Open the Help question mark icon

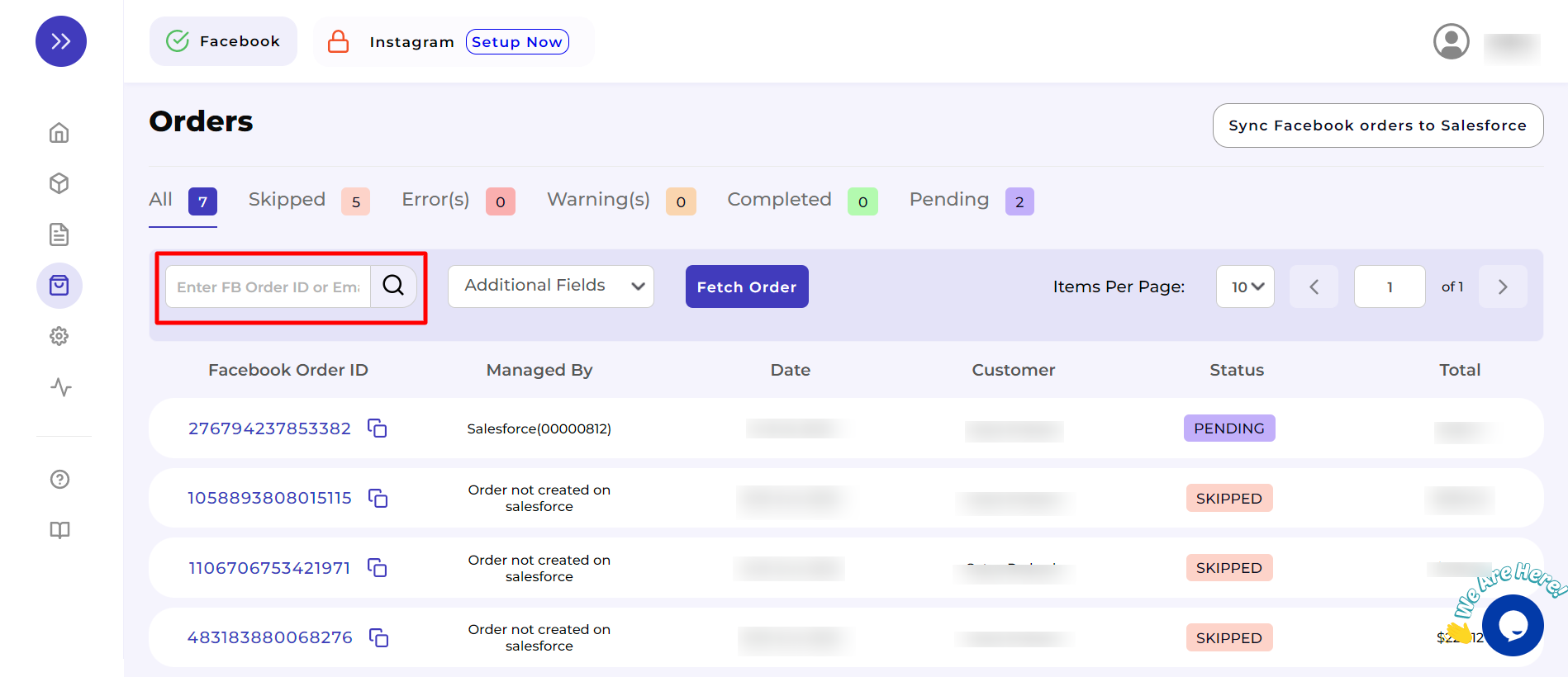tap(59, 480)
